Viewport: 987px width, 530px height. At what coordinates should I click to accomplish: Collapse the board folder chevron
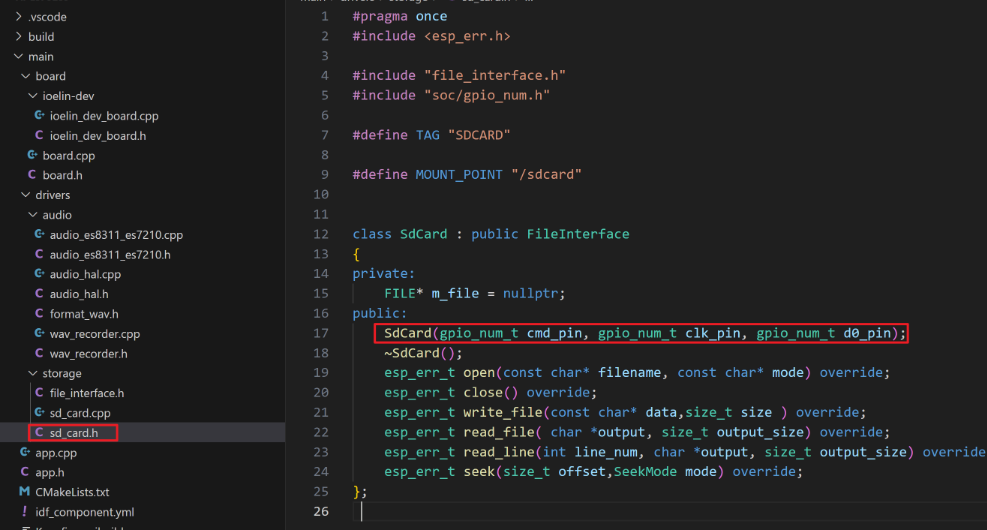(25, 76)
